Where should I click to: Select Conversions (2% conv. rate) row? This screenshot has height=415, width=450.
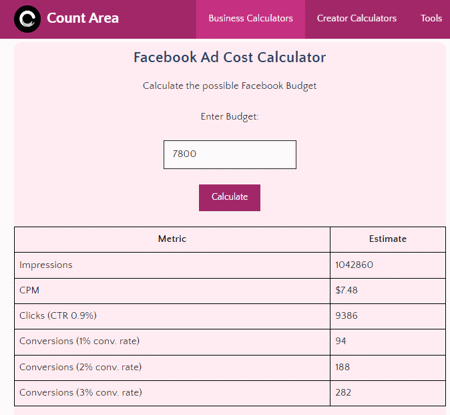pos(230,367)
